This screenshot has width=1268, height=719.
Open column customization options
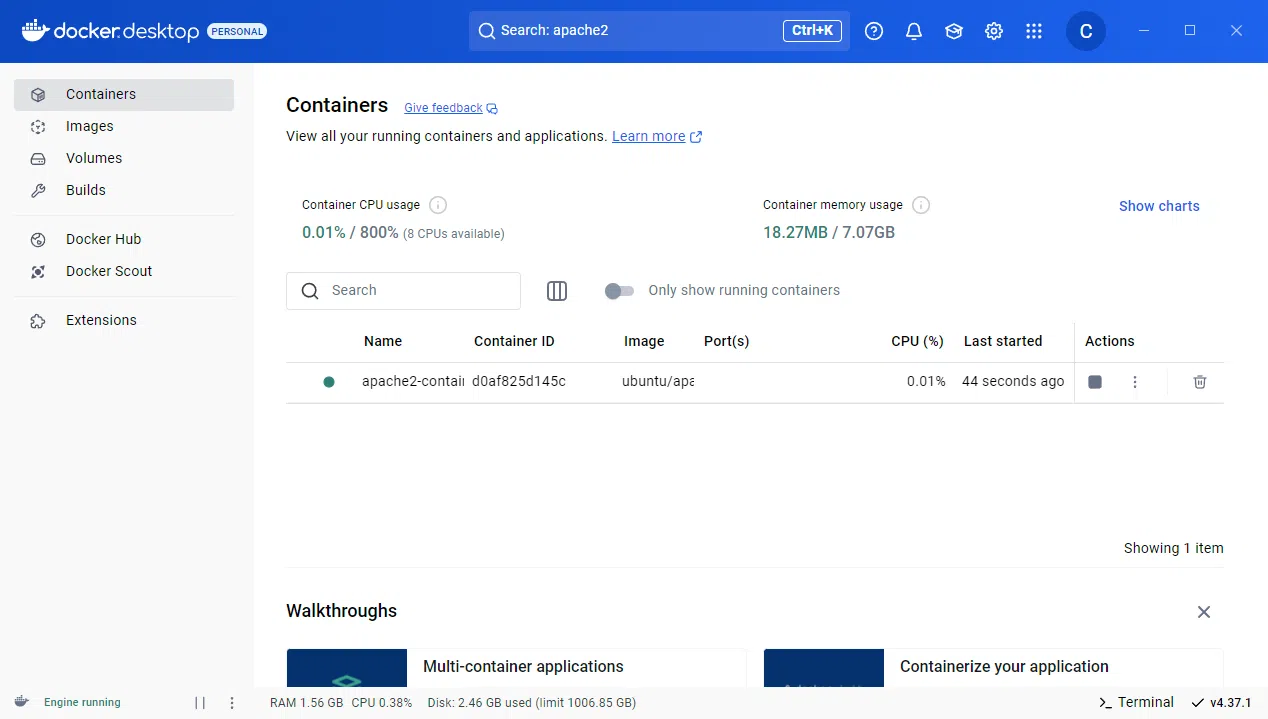coord(556,291)
